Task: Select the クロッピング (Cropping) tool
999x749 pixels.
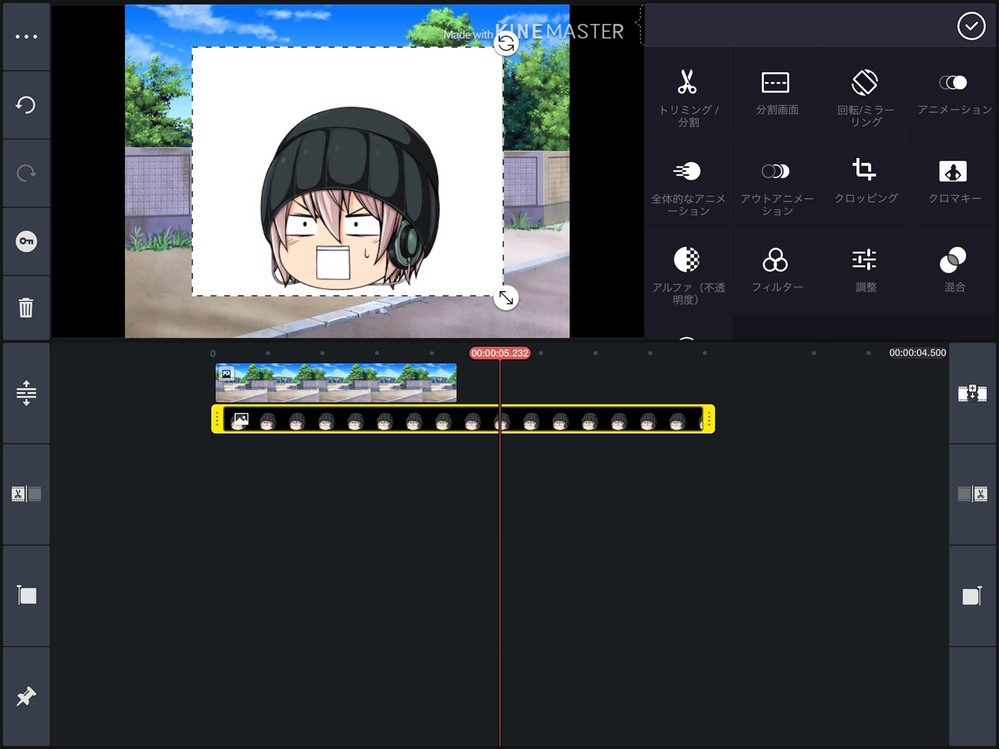Action: click(x=864, y=180)
